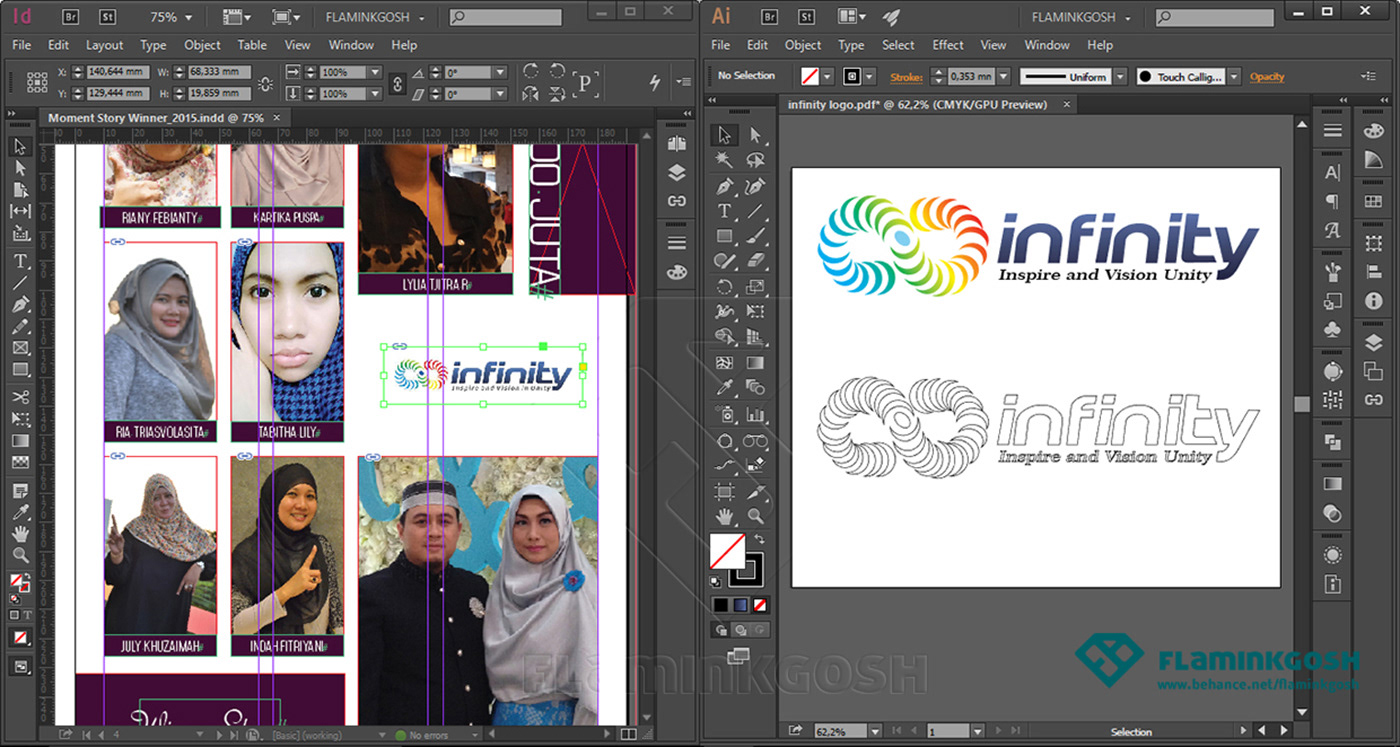Open InDesign's Table menu
This screenshot has width=1400, height=747.
click(252, 45)
